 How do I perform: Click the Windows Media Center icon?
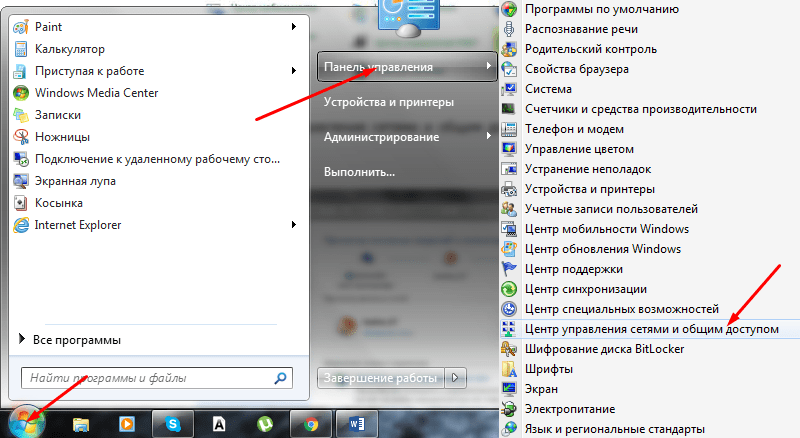click(21, 93)
